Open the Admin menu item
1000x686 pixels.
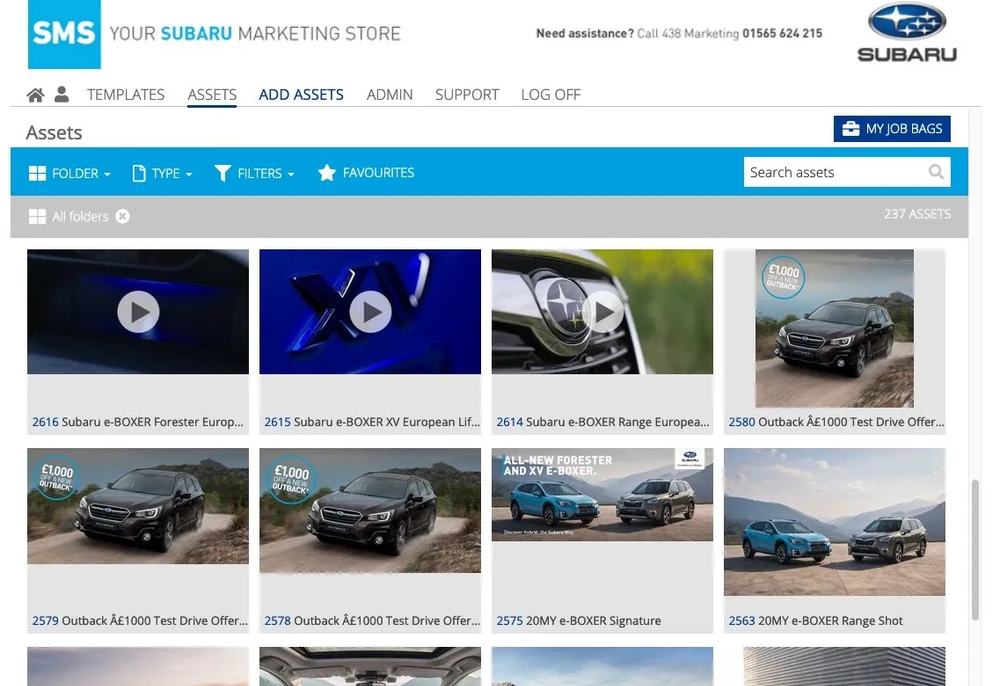click(389, 94)
